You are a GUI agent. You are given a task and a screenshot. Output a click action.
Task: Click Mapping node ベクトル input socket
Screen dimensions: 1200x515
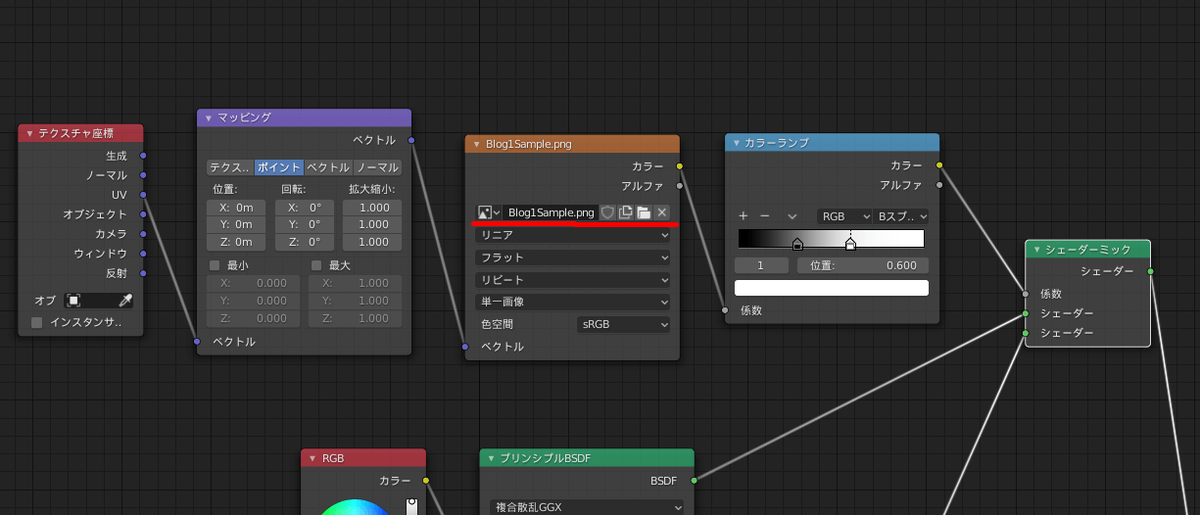[x=197, y=342]
